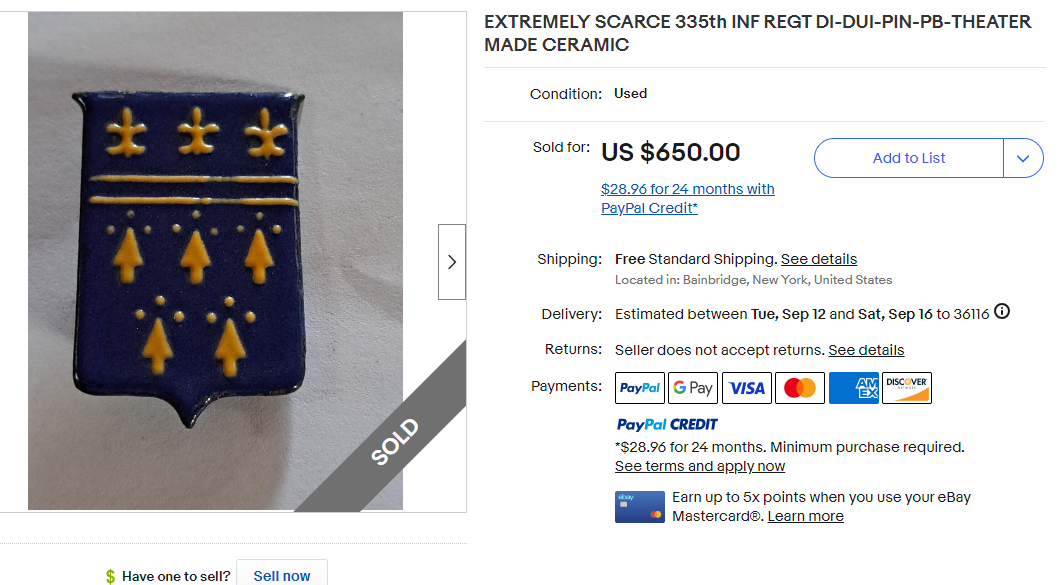Click the Discover payment icon

tap(906, 388)
